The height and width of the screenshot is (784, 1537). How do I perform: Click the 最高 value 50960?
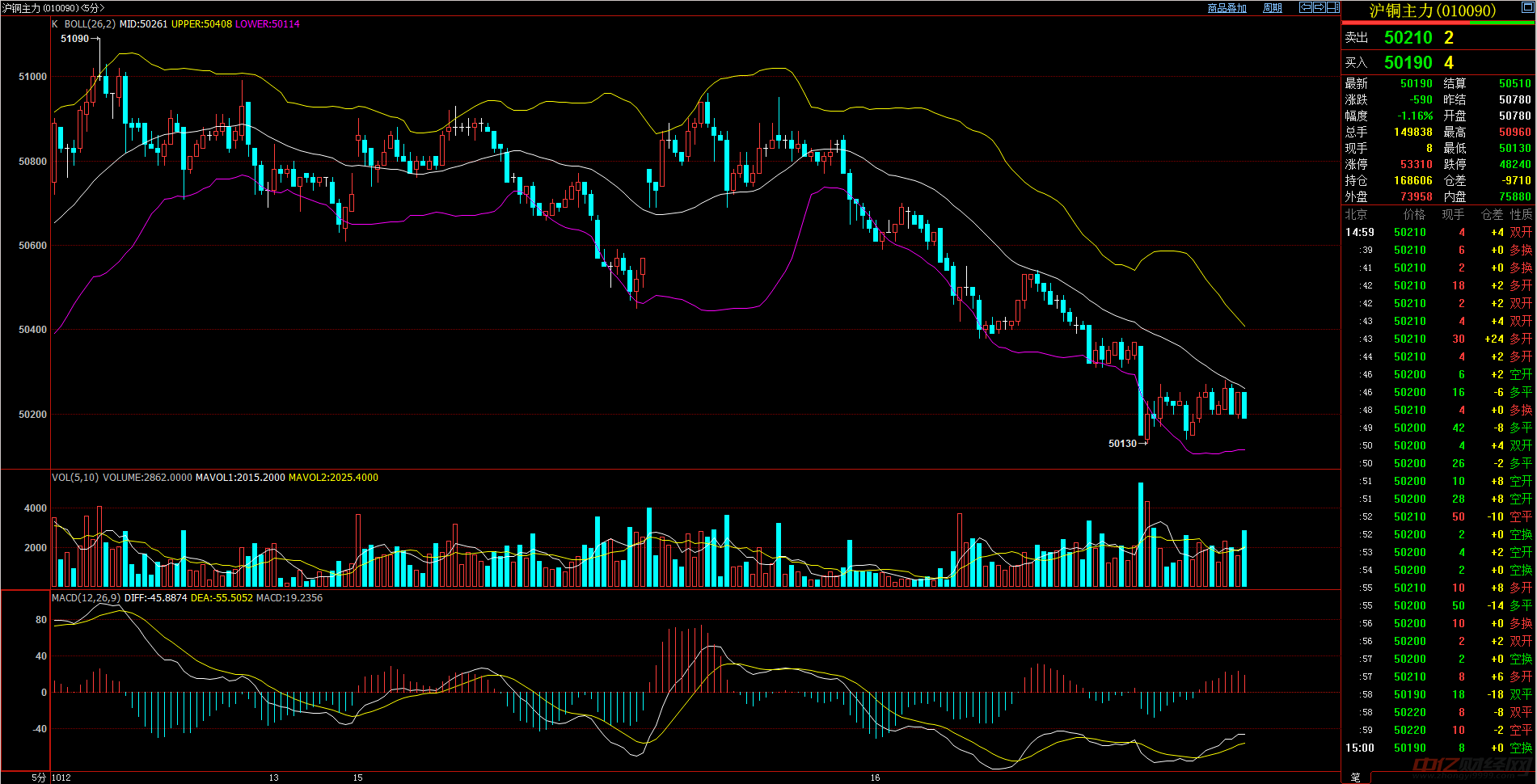(x=1514, y=132)
